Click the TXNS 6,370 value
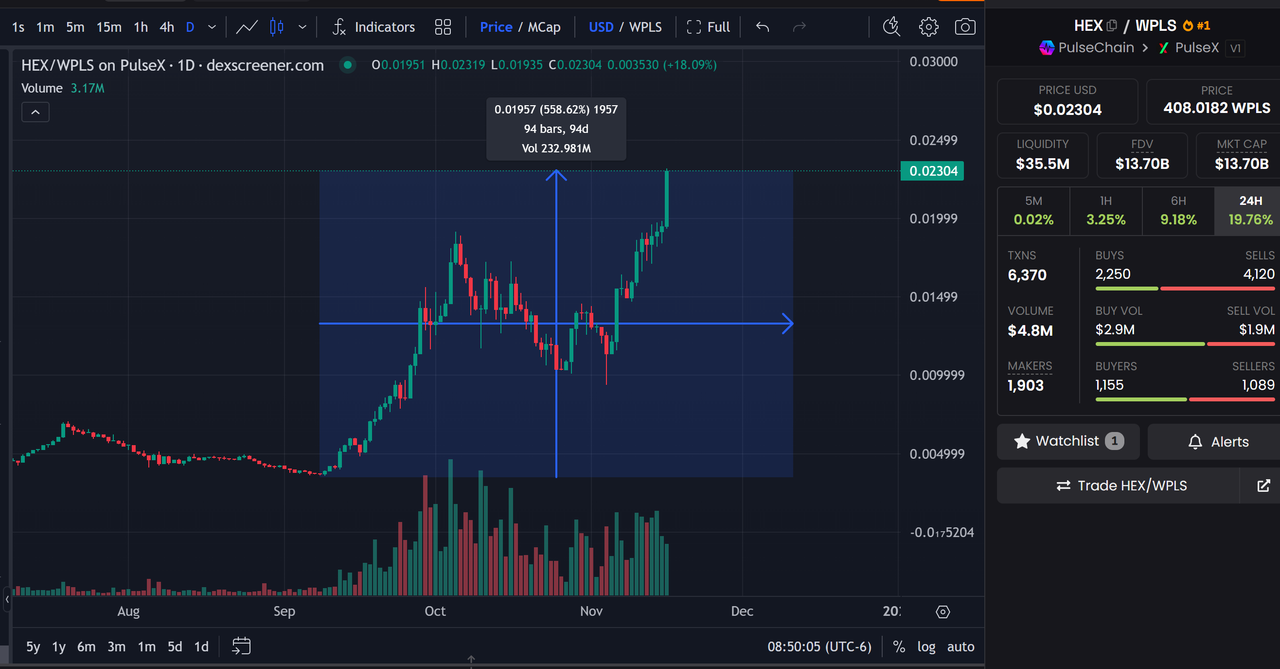The width and height of the screenshot is (1280, 669). (x=1027, y=275)
